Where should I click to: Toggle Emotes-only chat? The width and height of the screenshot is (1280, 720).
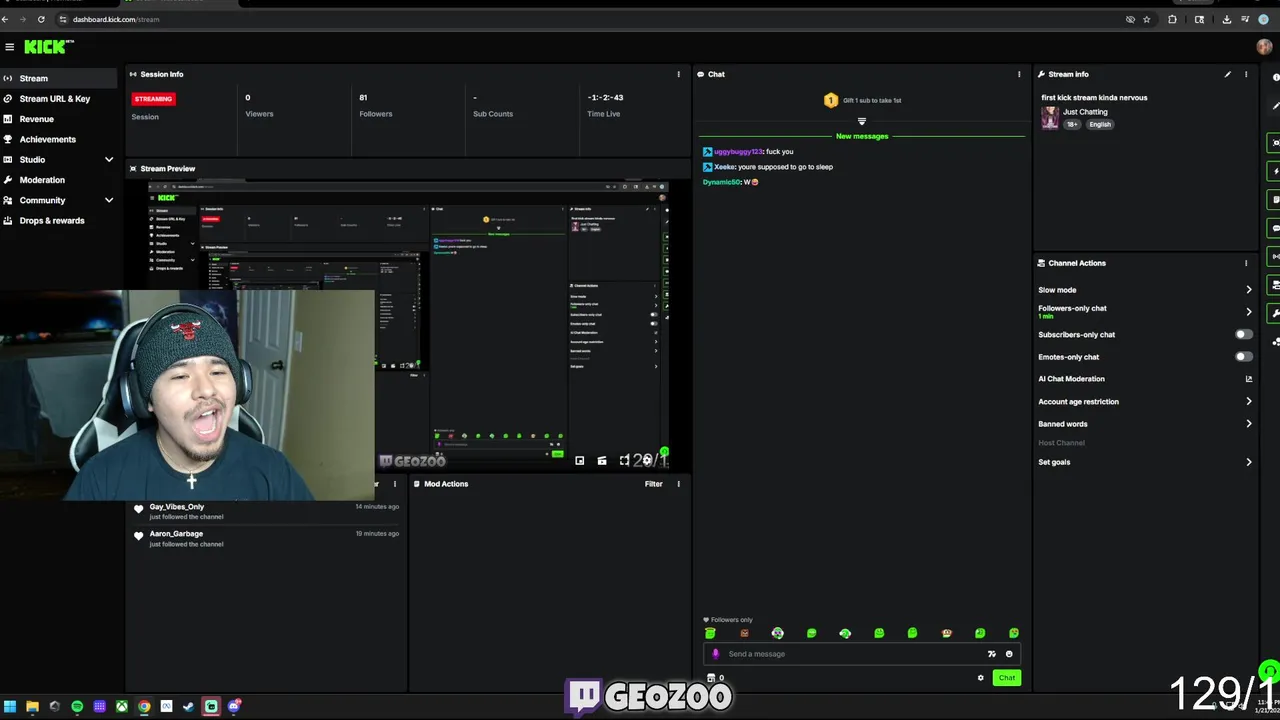point(1243,357)
